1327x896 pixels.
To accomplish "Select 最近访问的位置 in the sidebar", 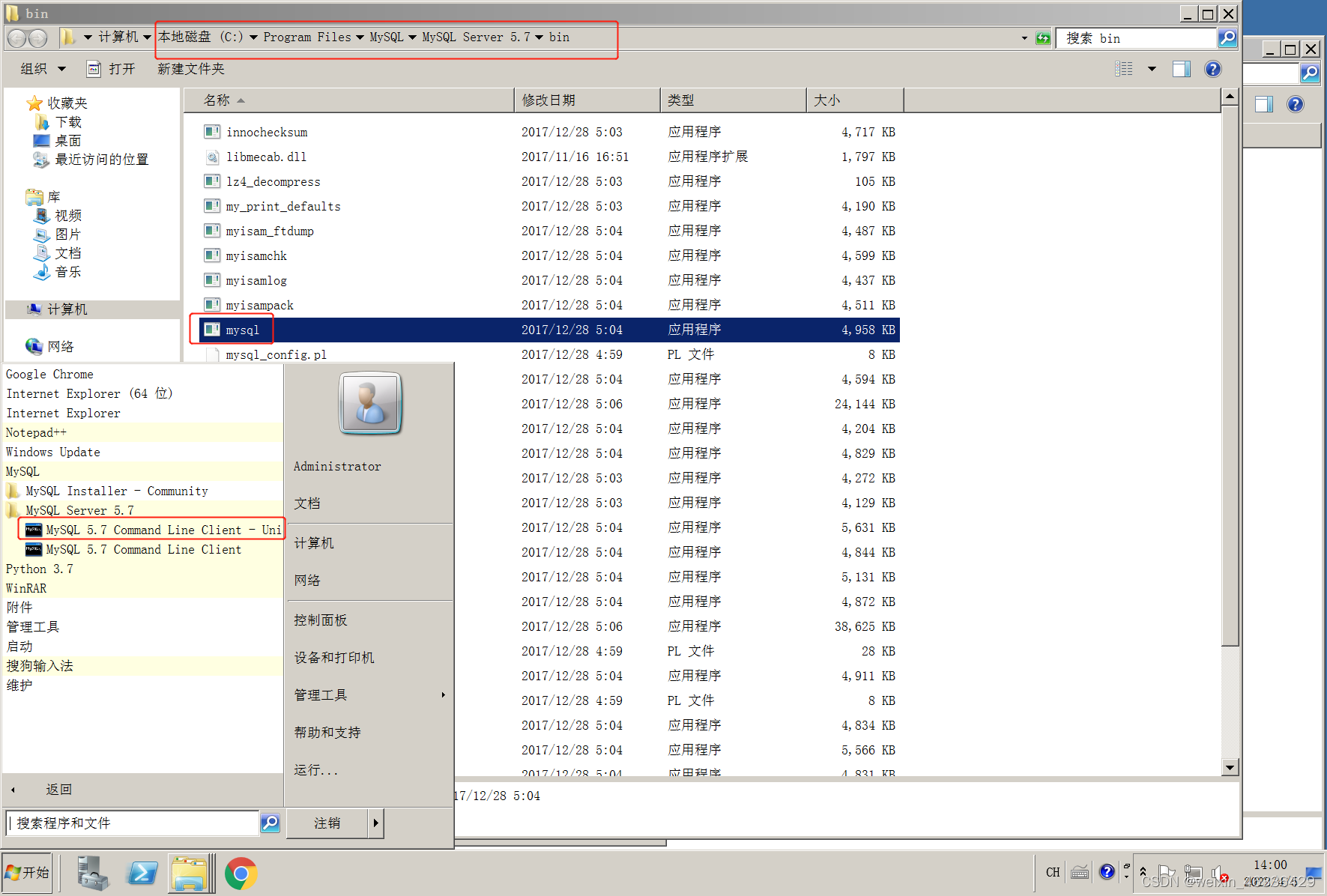I will pos(102,160).
